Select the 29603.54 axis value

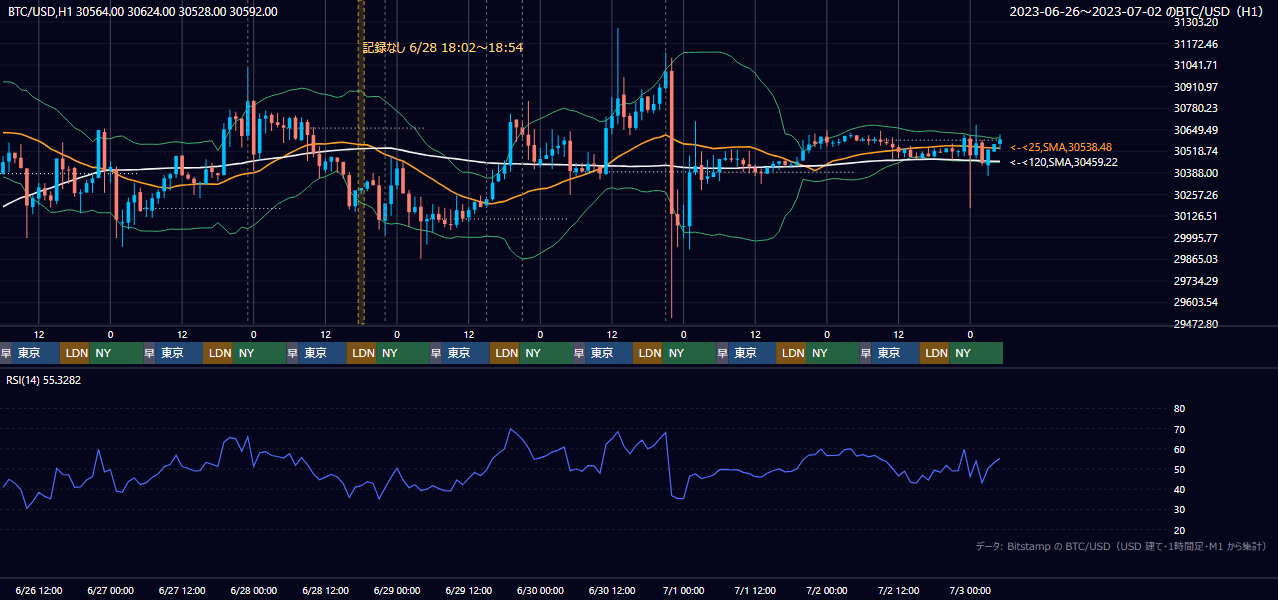pos(1195,302)
